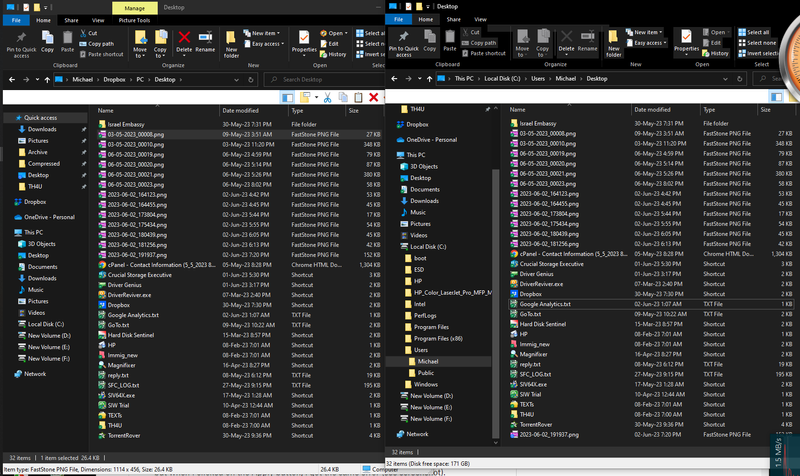Image resolution: width=800 pixels, height=476 pixels.
Task: Expand the New item menu in right window
Action: click(x=647, y=32)
